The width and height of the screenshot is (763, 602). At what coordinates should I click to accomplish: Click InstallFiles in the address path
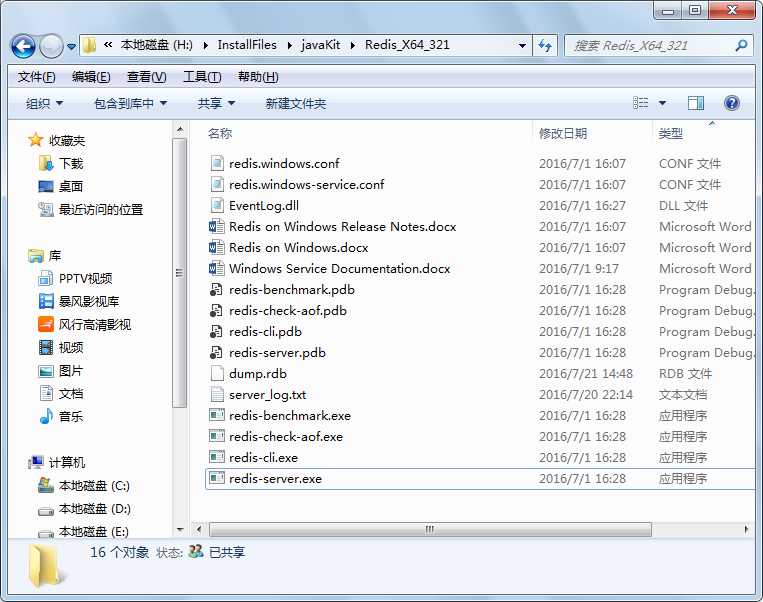(247, 45)
